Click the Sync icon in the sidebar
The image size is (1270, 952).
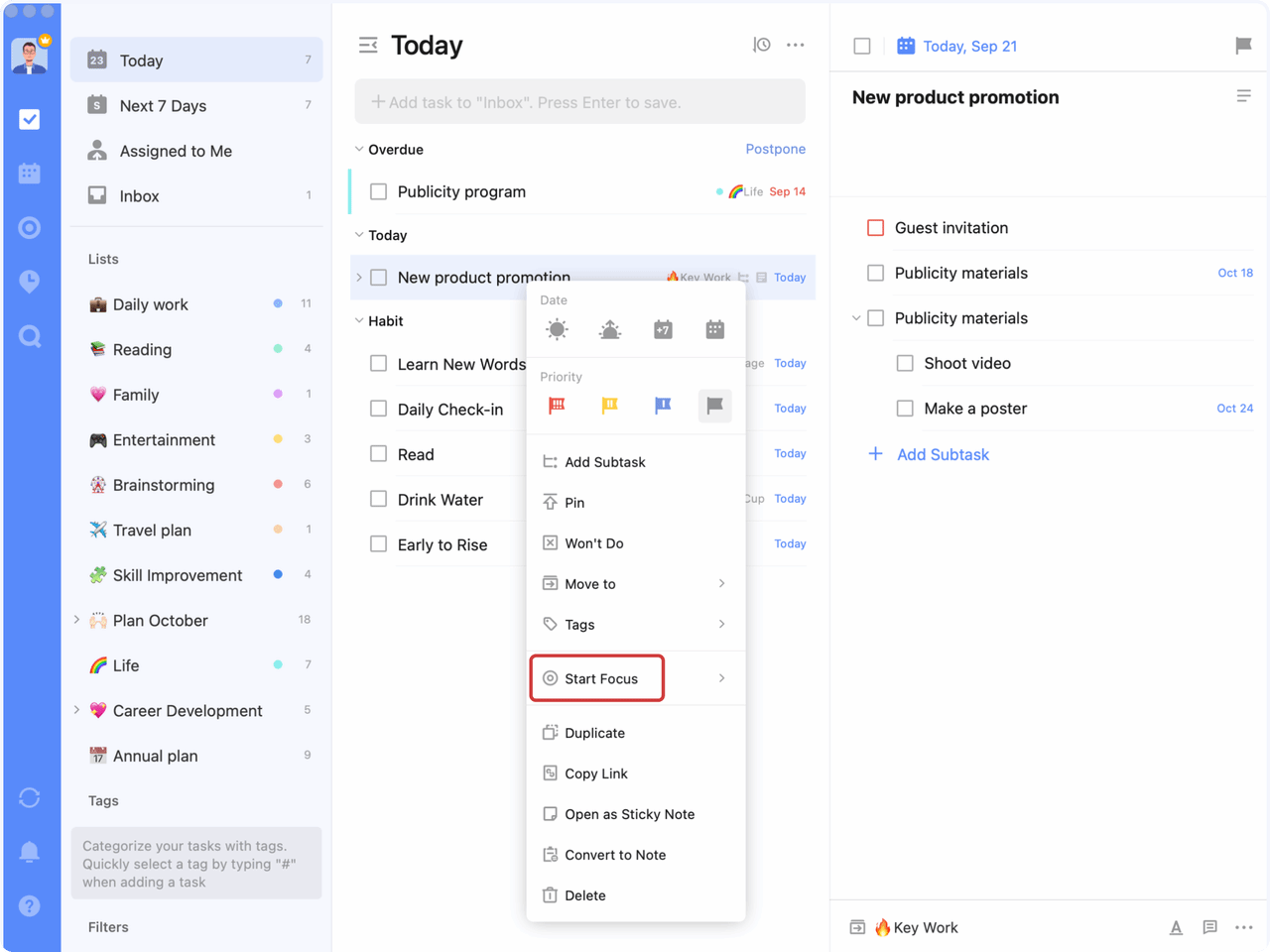[x=30, y=797]
